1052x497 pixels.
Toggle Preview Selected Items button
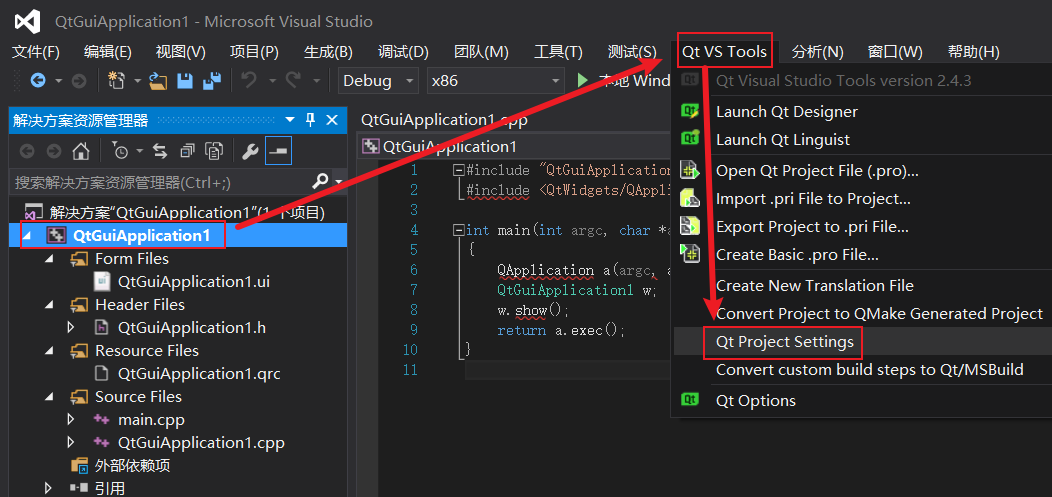278,151
